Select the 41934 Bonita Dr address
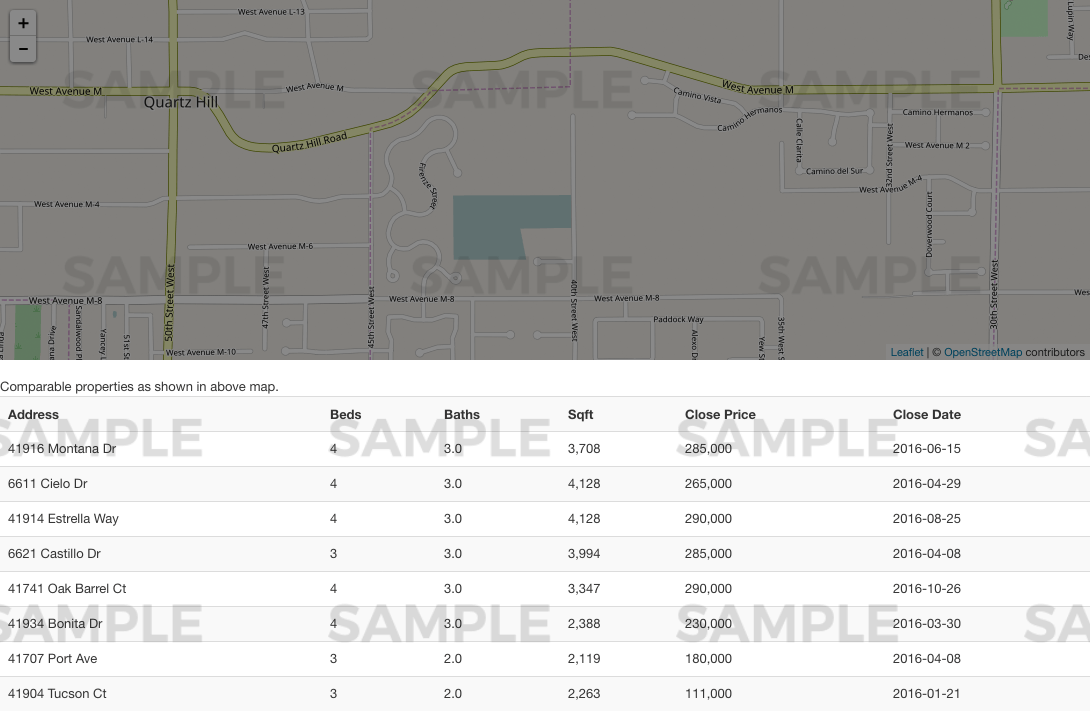 tap(55, 624)
